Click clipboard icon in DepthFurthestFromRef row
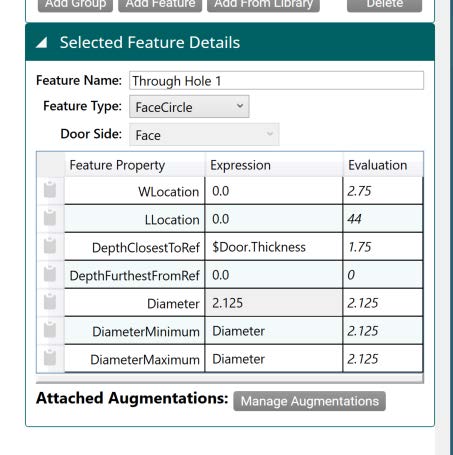 click(x=50, y=274)
